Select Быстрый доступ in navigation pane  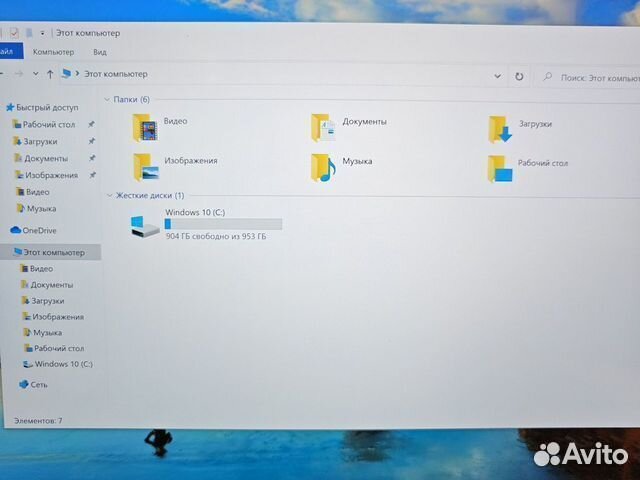tap(47, 107)
